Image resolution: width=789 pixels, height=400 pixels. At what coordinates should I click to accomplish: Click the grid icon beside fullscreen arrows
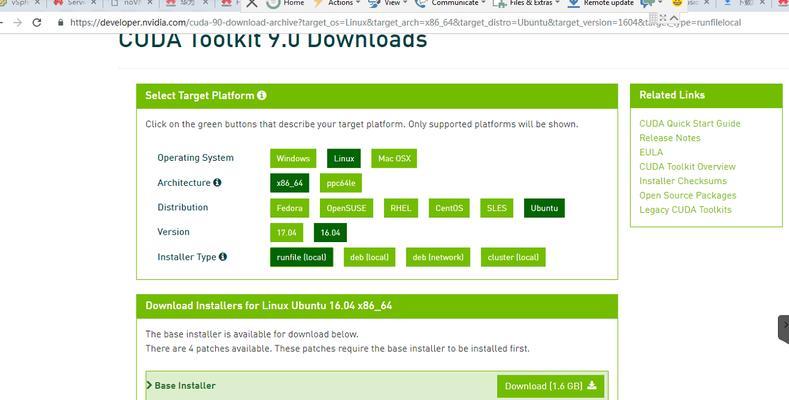[654, 18]
